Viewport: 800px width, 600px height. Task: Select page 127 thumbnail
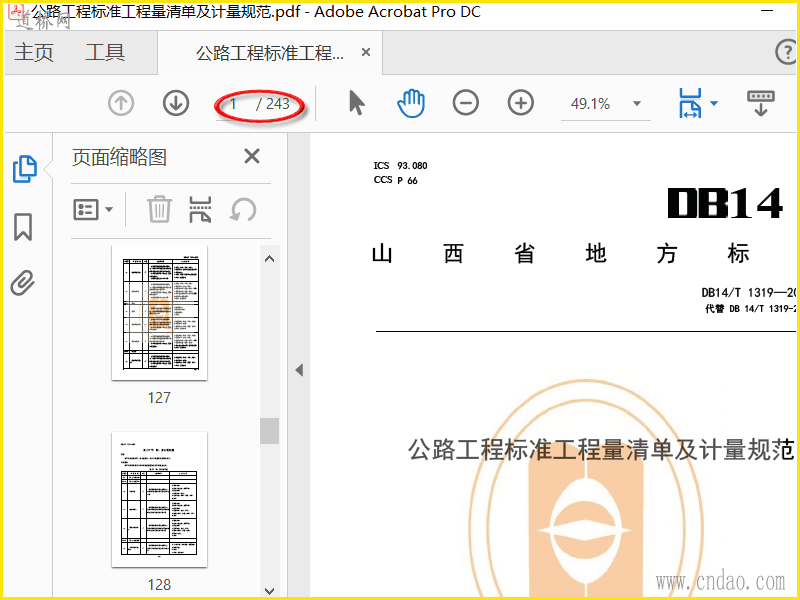coord(159,312)
